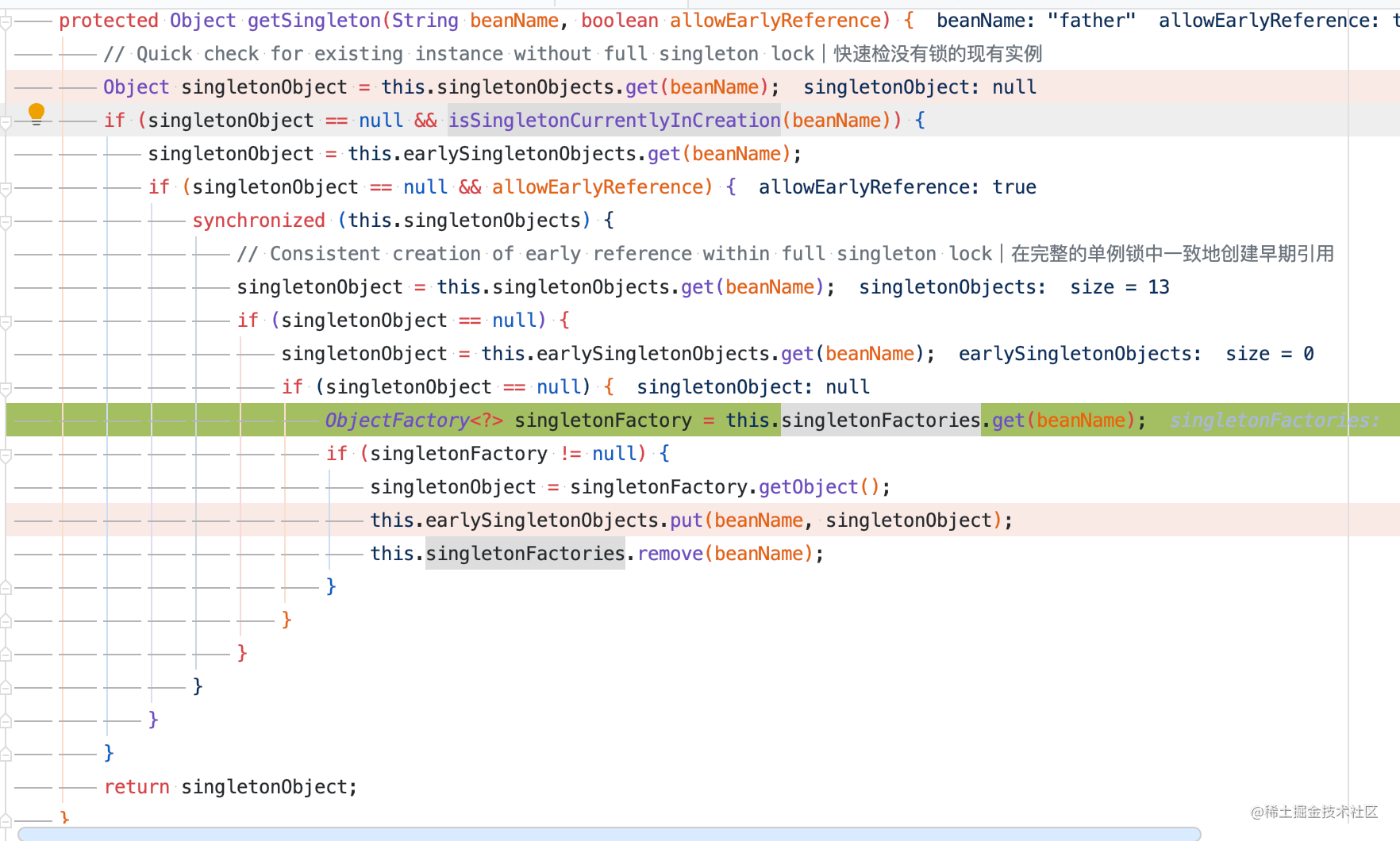The image size is (1400, 841).
Task: Click the size = 0 debug value
Action: [1270, 354]
